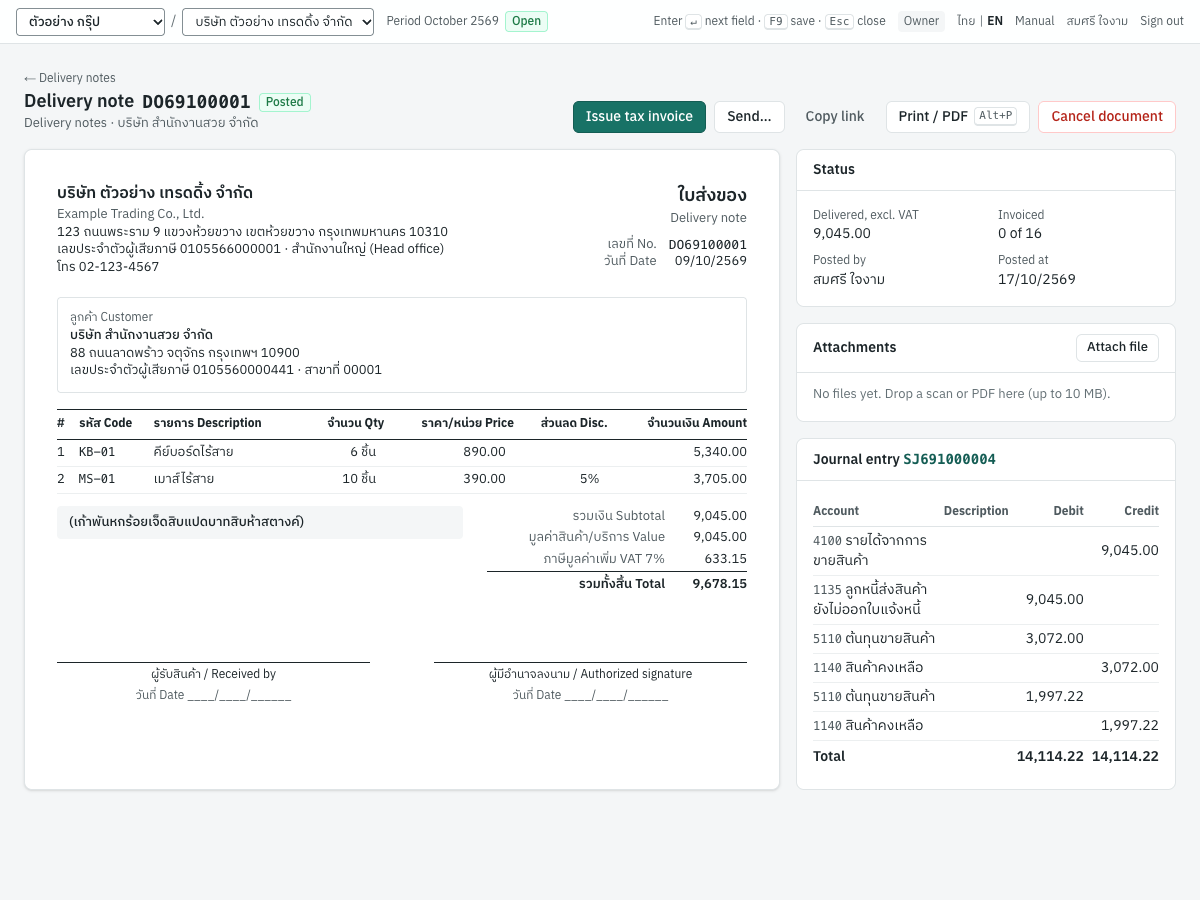This screenshot has width=1200, height=900.
Task: Click the Owner role badge
Action: click(921, 21)
